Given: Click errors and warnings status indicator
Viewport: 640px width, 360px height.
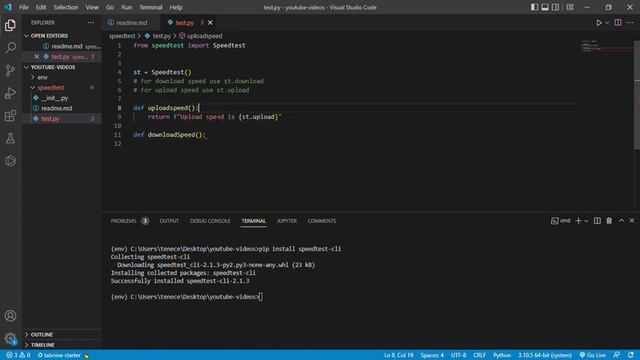Looking at the screenshot, I should pyautogui.click(x=18, y=356).
